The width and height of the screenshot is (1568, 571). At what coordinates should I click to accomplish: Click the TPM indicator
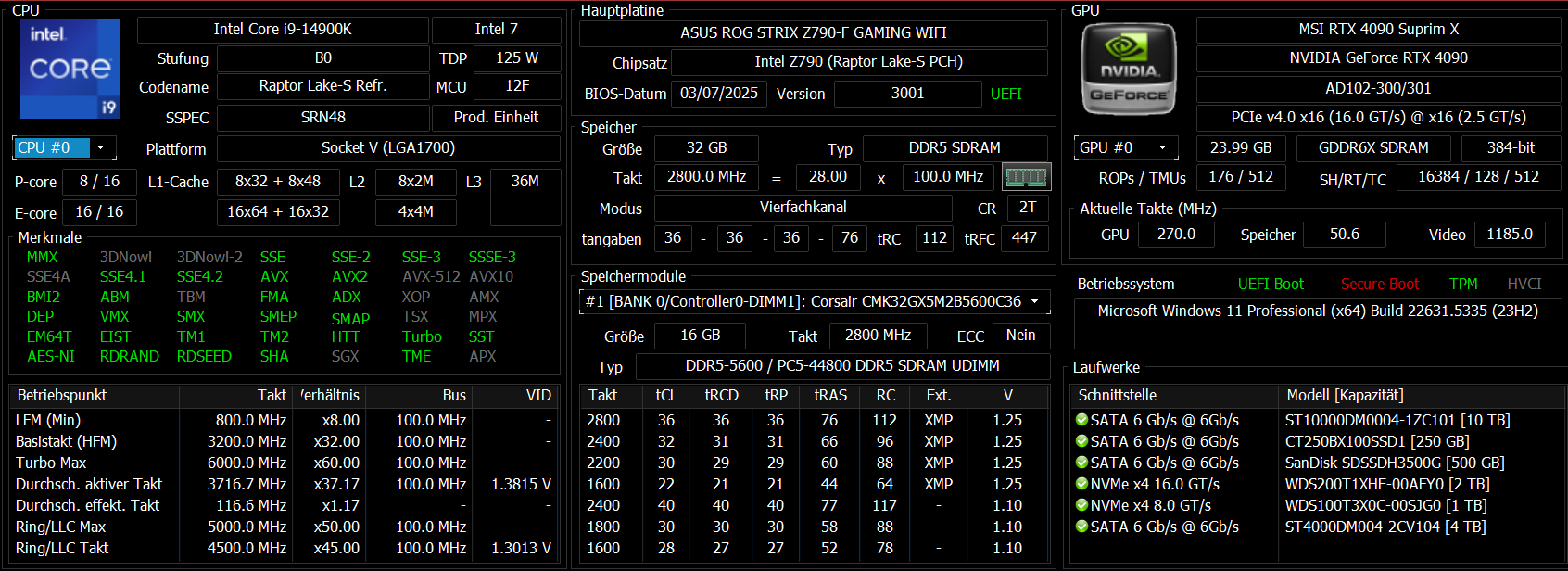1463,284
